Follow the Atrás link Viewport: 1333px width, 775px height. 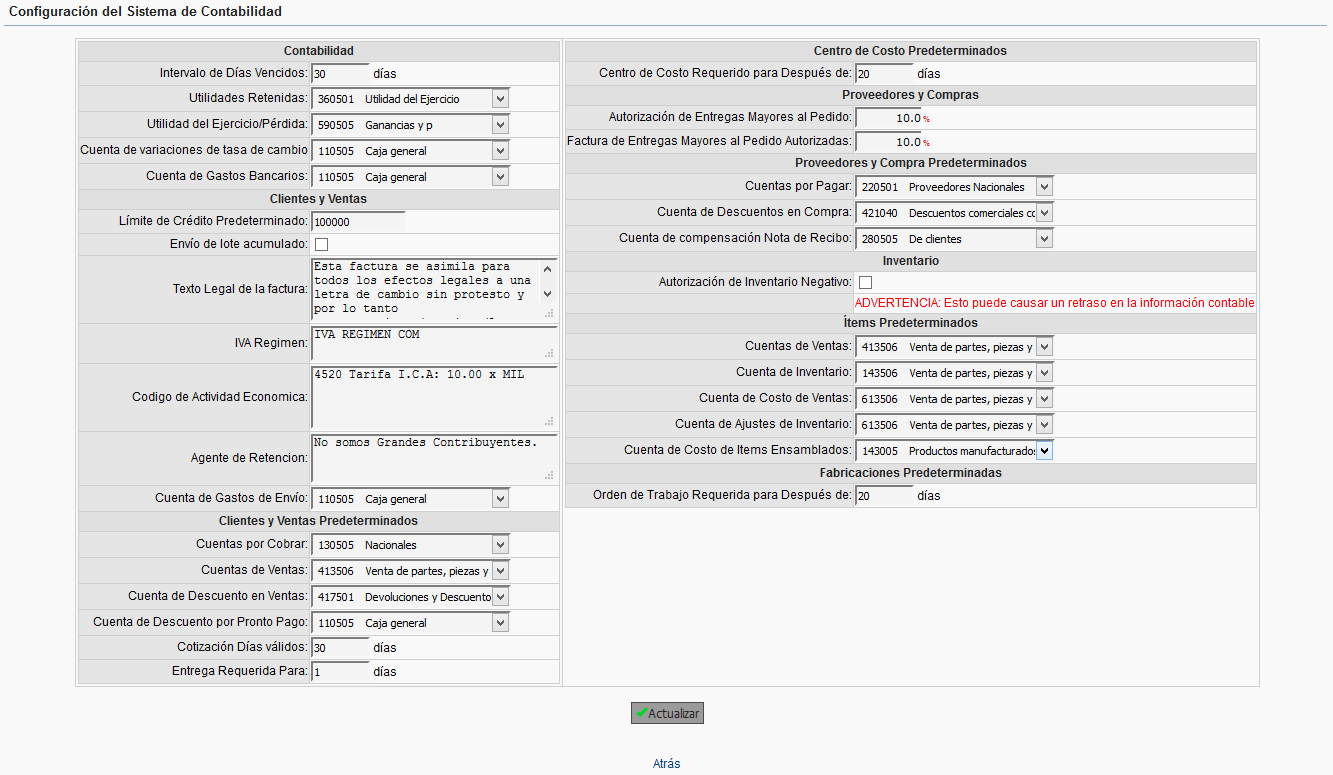coord(666,763)
